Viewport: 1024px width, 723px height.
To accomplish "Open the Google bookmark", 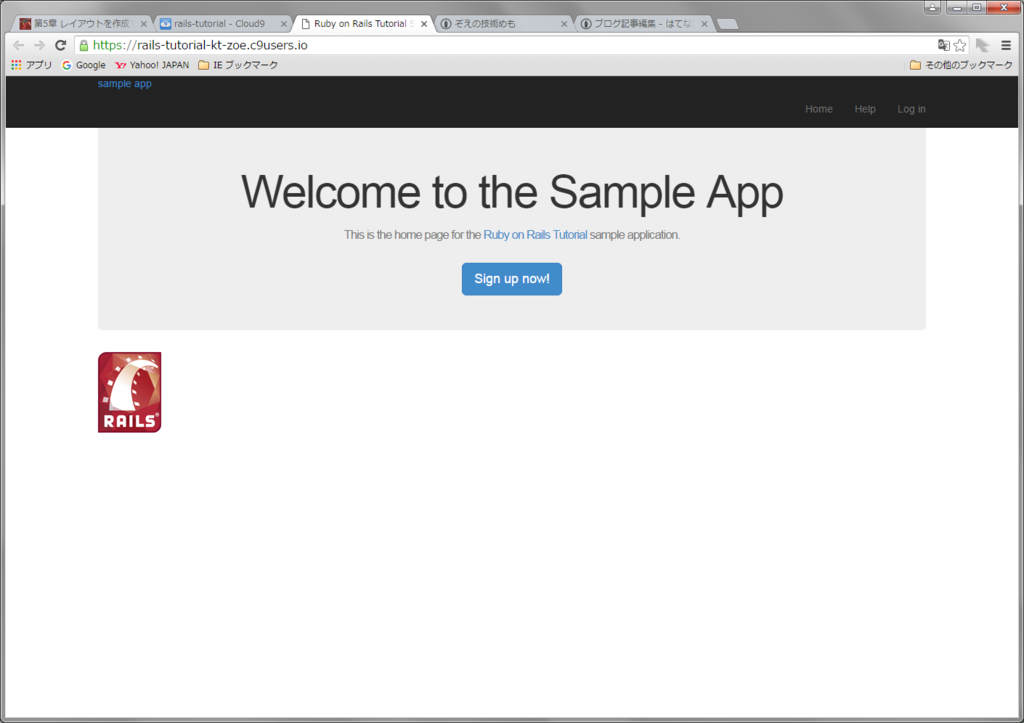I will pyautogui.click(x=84, y=65).
